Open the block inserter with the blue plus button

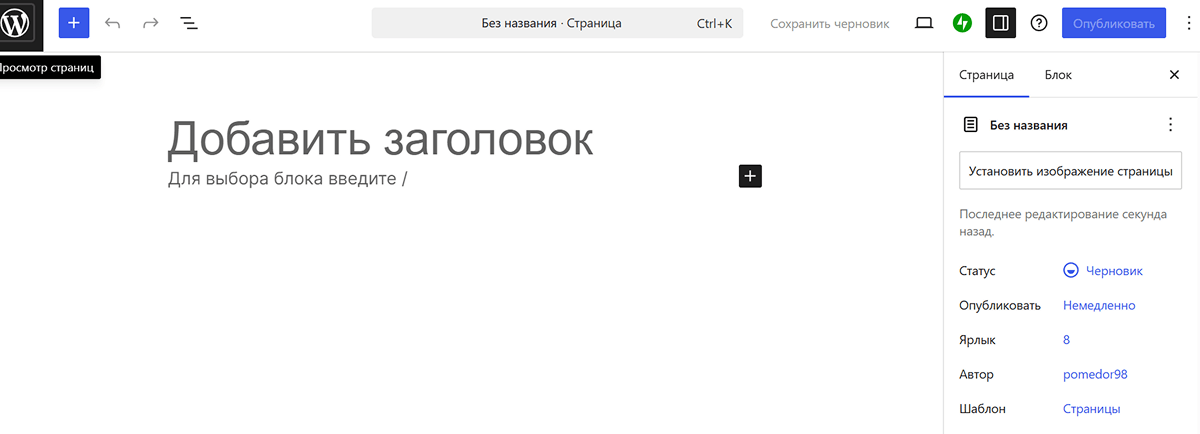[x=74, y=22]
